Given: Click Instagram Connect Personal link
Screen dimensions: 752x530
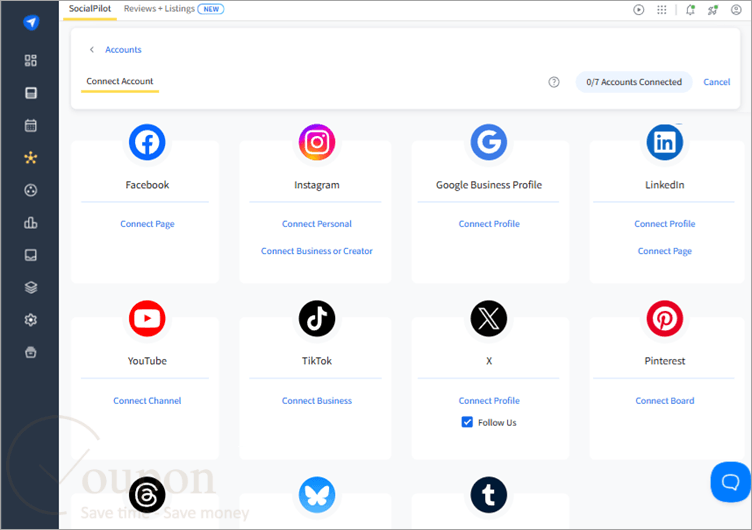Looking at the screenshot, I should pos(317,224).
